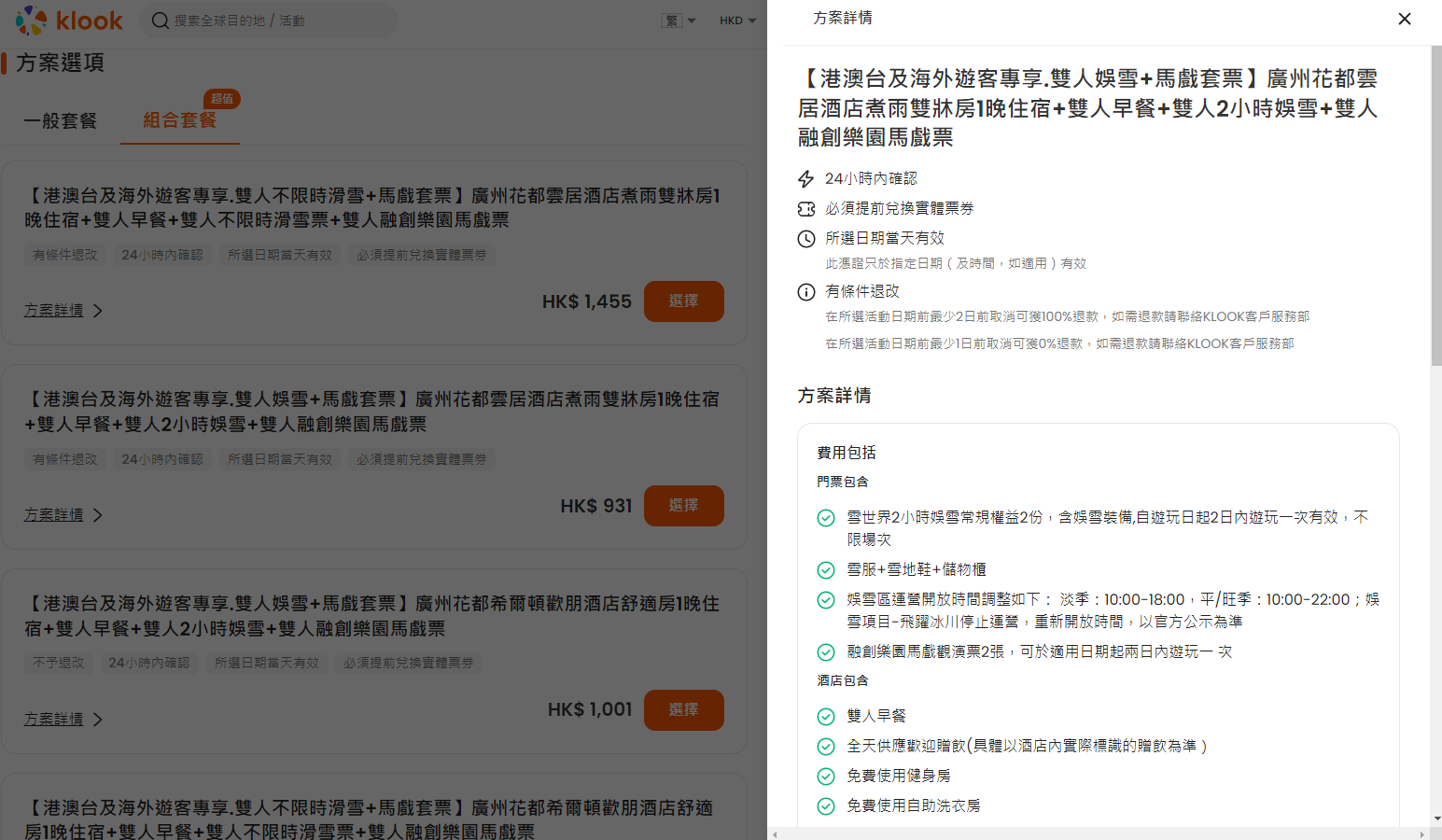
Task: Click the 2日前取消可獲100%退款 policy text
Action: [x=1067, y=316]
